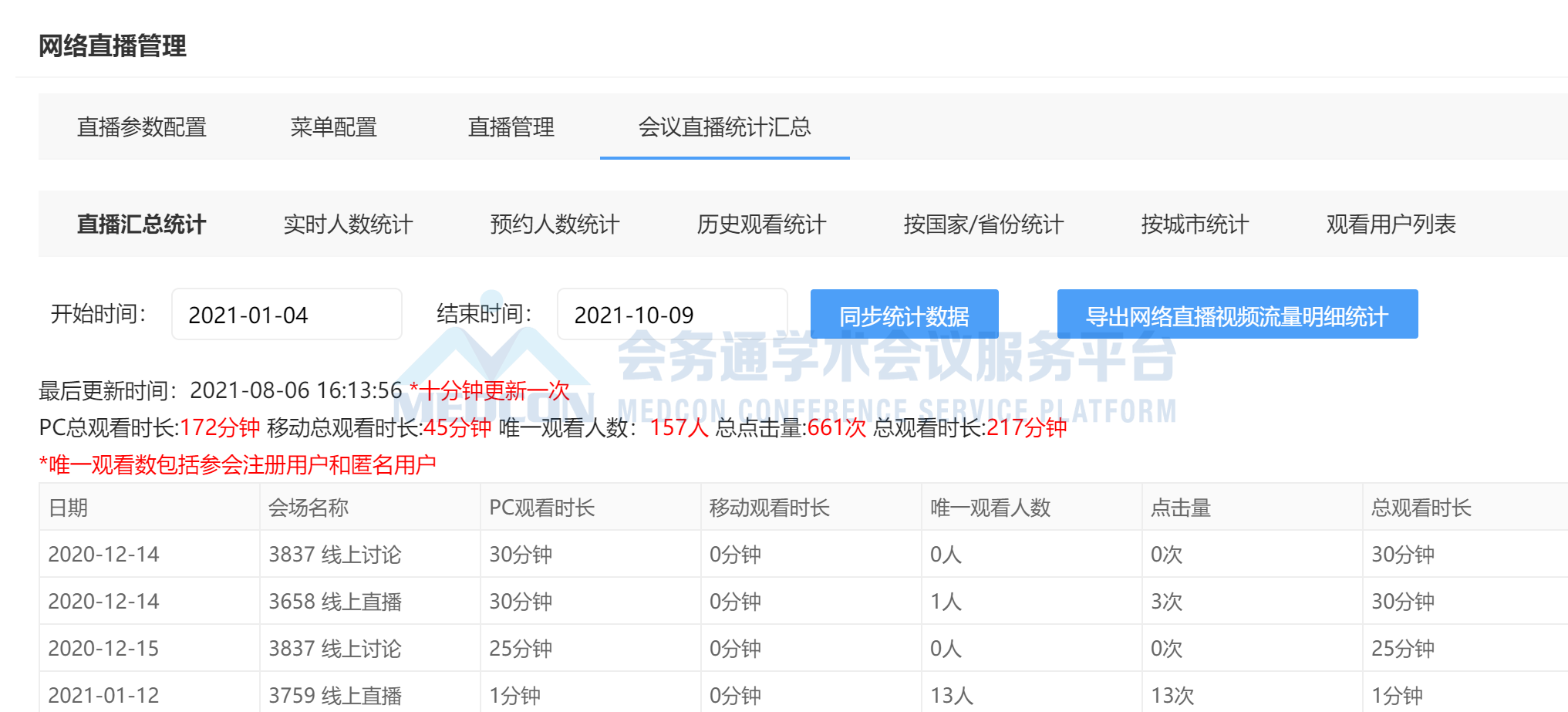Open the 直播管理 tab

511,127
